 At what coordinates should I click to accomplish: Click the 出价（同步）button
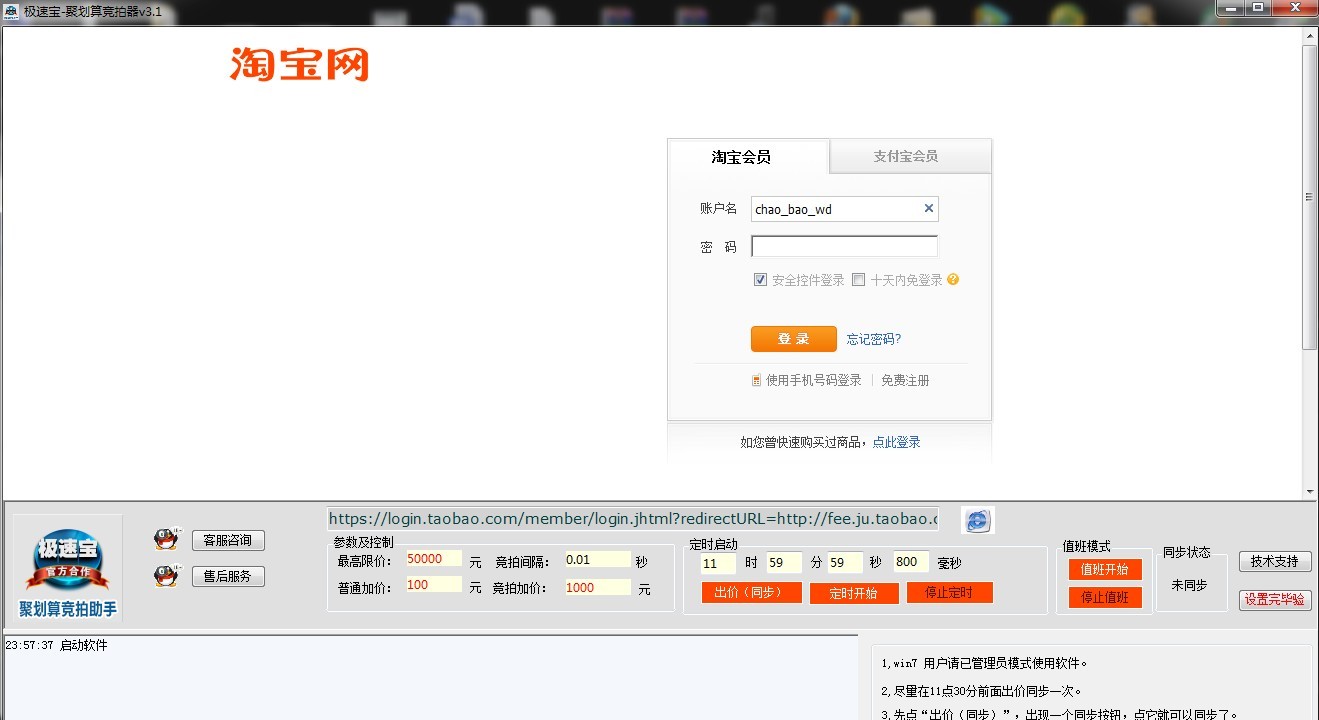pos(752,592)
